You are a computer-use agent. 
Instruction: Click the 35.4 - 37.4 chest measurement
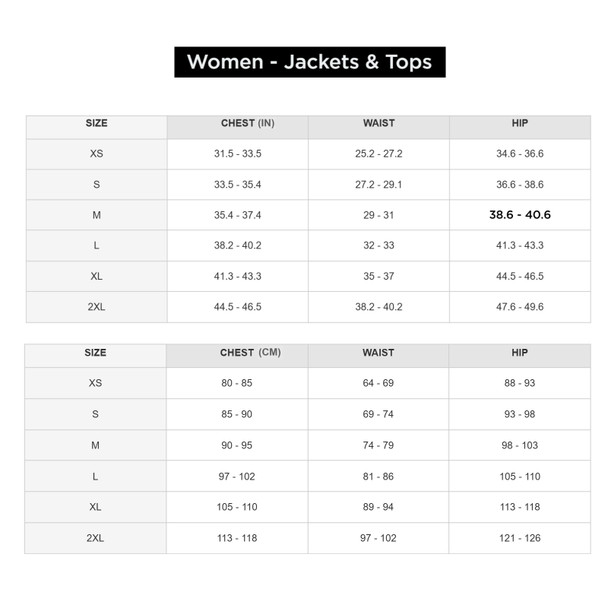(237, 215)
